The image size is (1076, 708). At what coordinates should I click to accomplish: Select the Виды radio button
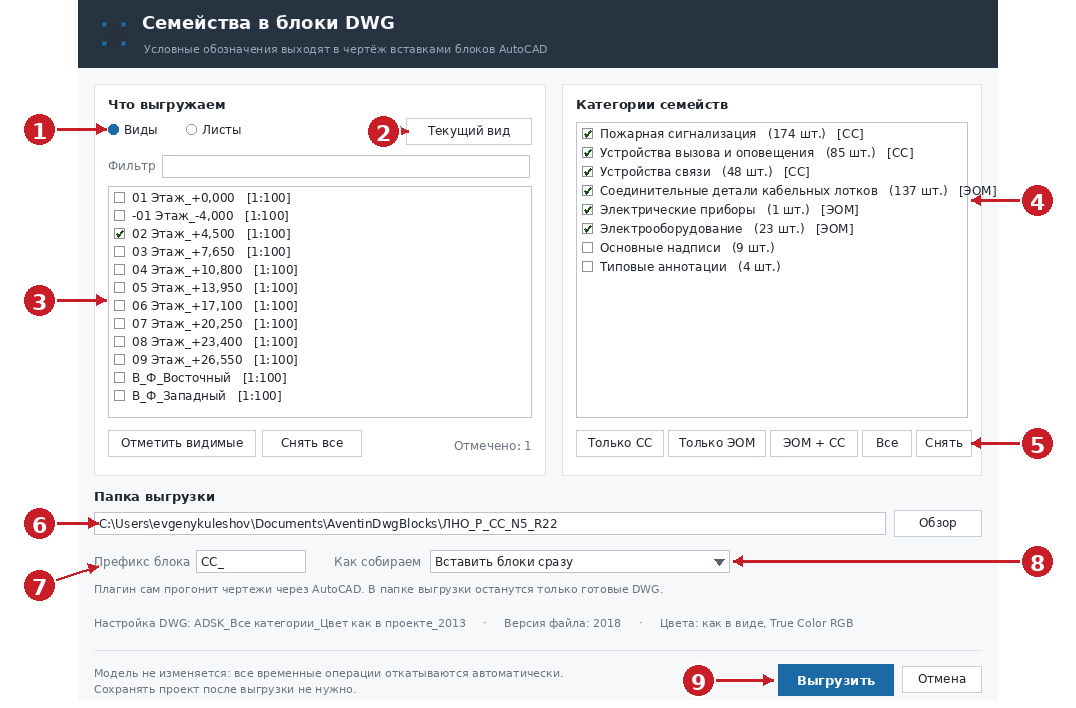tap(114, 130)
